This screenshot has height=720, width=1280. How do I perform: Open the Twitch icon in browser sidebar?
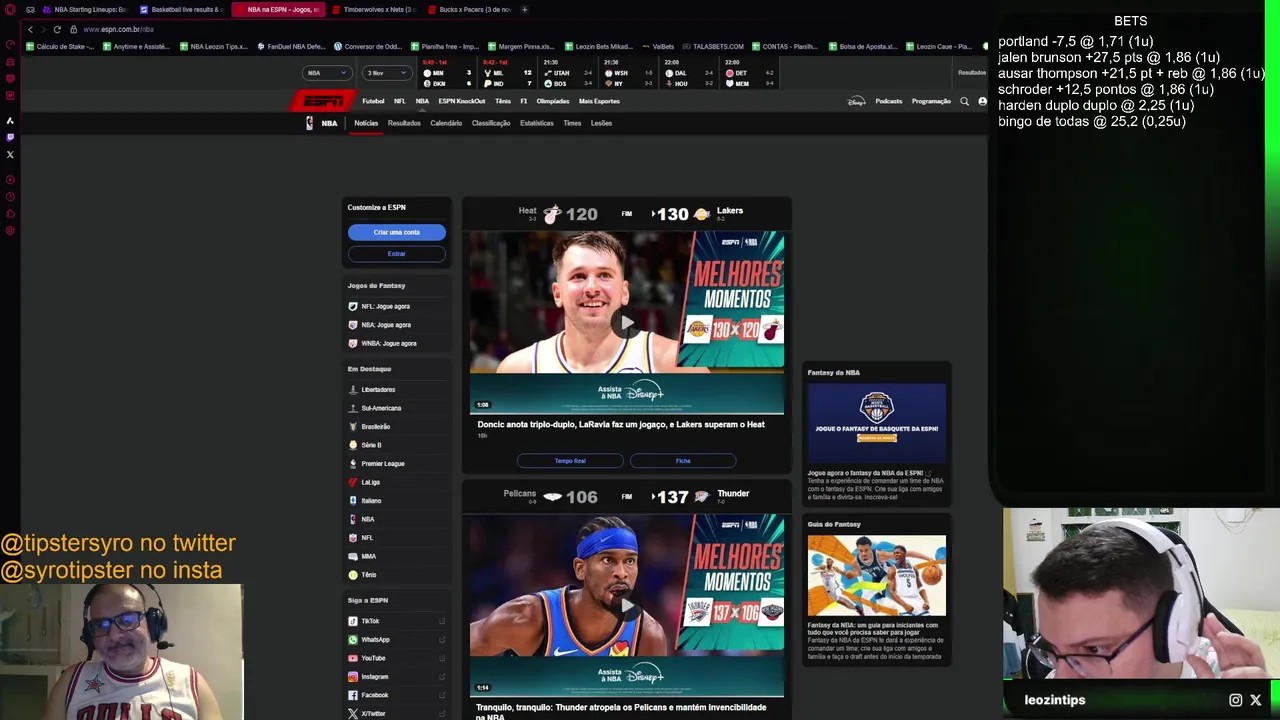[10, 137]
